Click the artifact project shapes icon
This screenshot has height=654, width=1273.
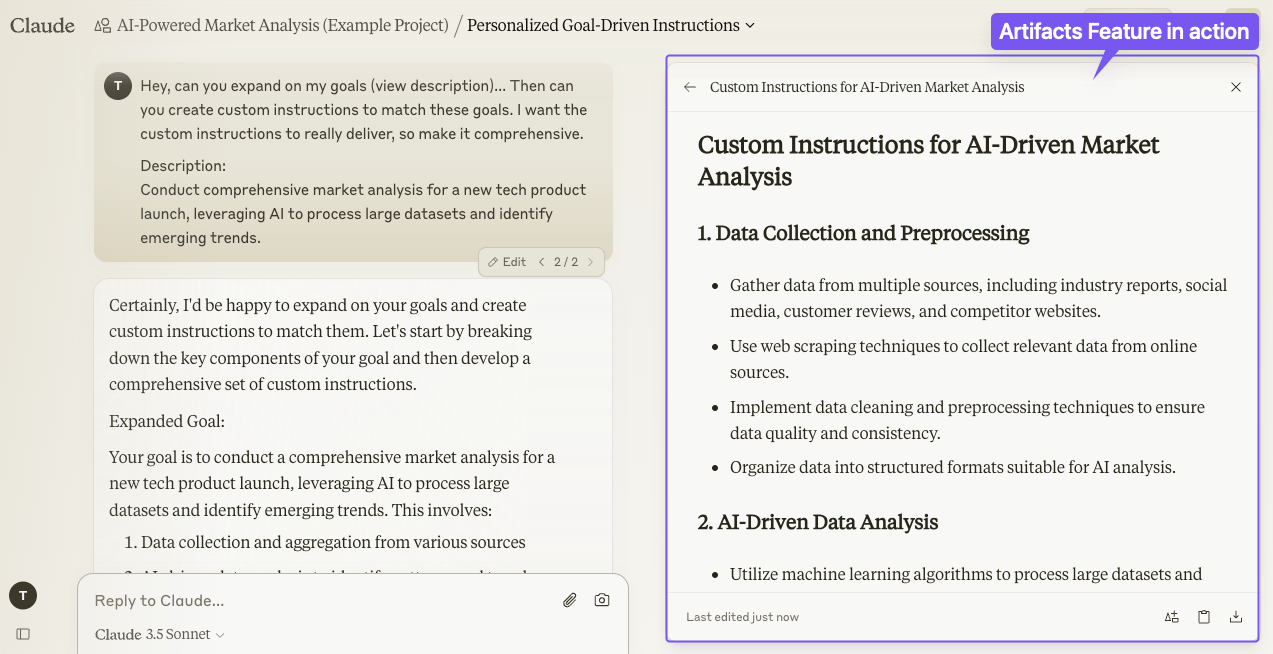(1171, 617)
